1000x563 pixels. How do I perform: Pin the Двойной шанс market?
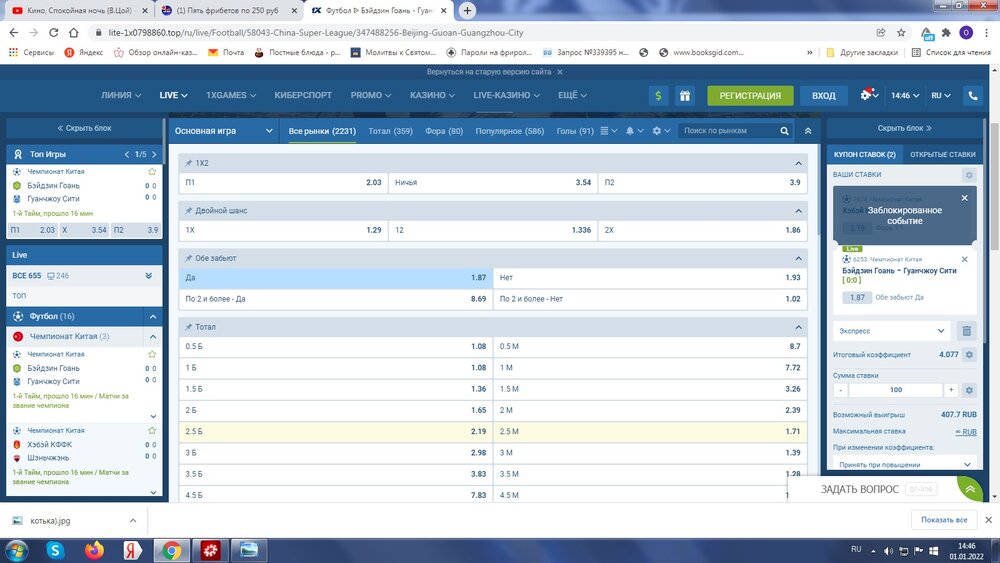coord(189,210)
